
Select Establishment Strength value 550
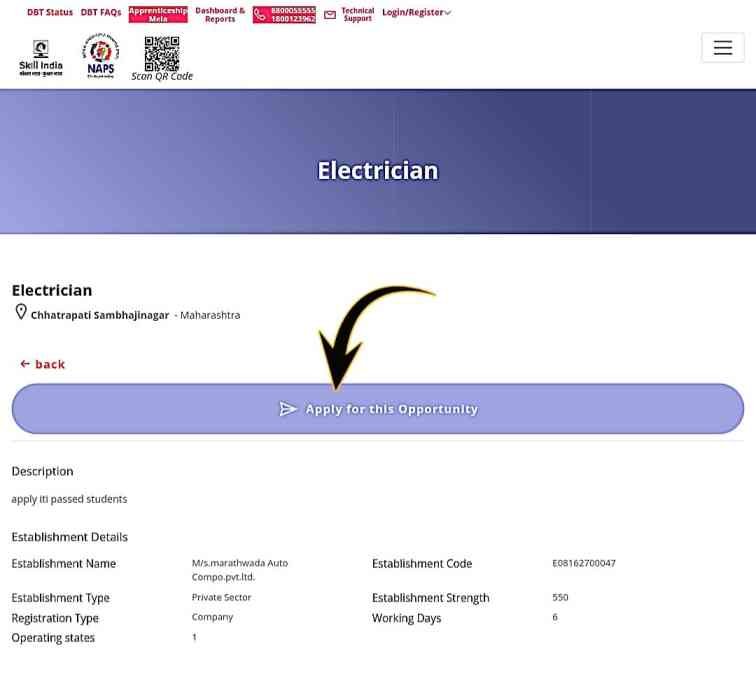560,598
